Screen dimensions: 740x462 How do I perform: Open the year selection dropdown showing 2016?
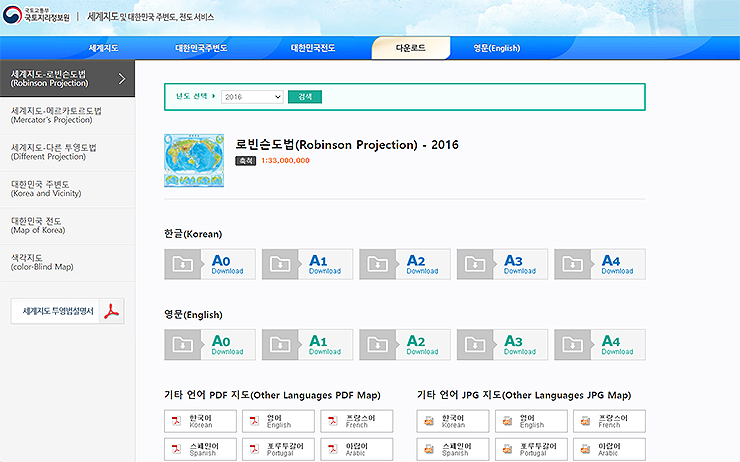pyautogui.click(x=252, y=97)
